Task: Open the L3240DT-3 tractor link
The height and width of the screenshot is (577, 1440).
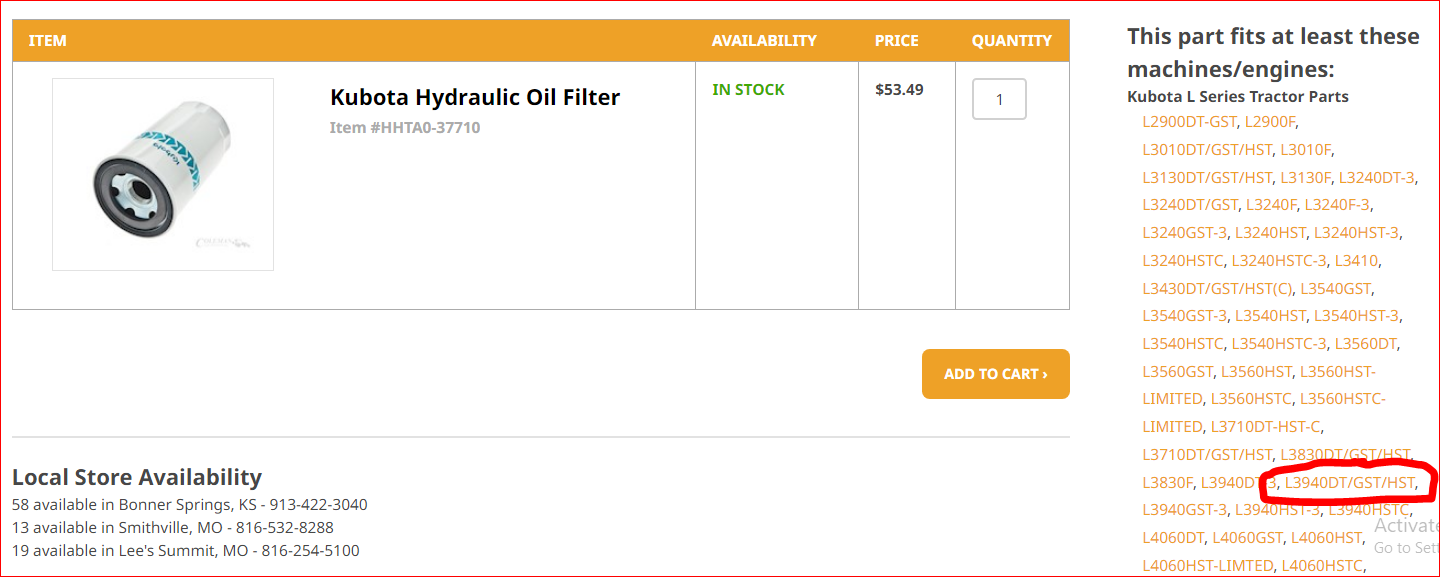Action: click(1376, 178)
